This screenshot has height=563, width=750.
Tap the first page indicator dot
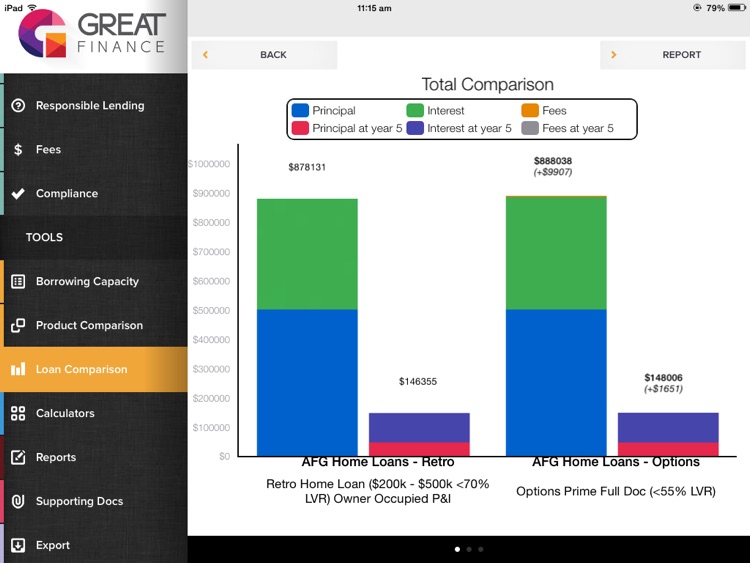point(457,549)
